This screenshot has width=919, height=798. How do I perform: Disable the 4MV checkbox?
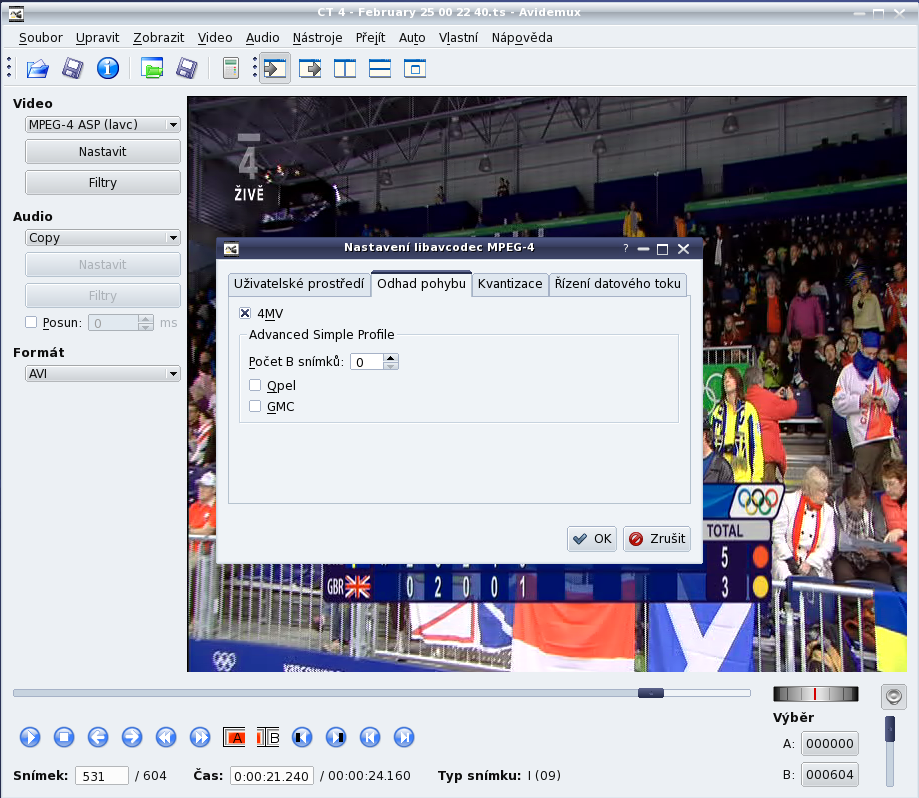pos(245,313)
